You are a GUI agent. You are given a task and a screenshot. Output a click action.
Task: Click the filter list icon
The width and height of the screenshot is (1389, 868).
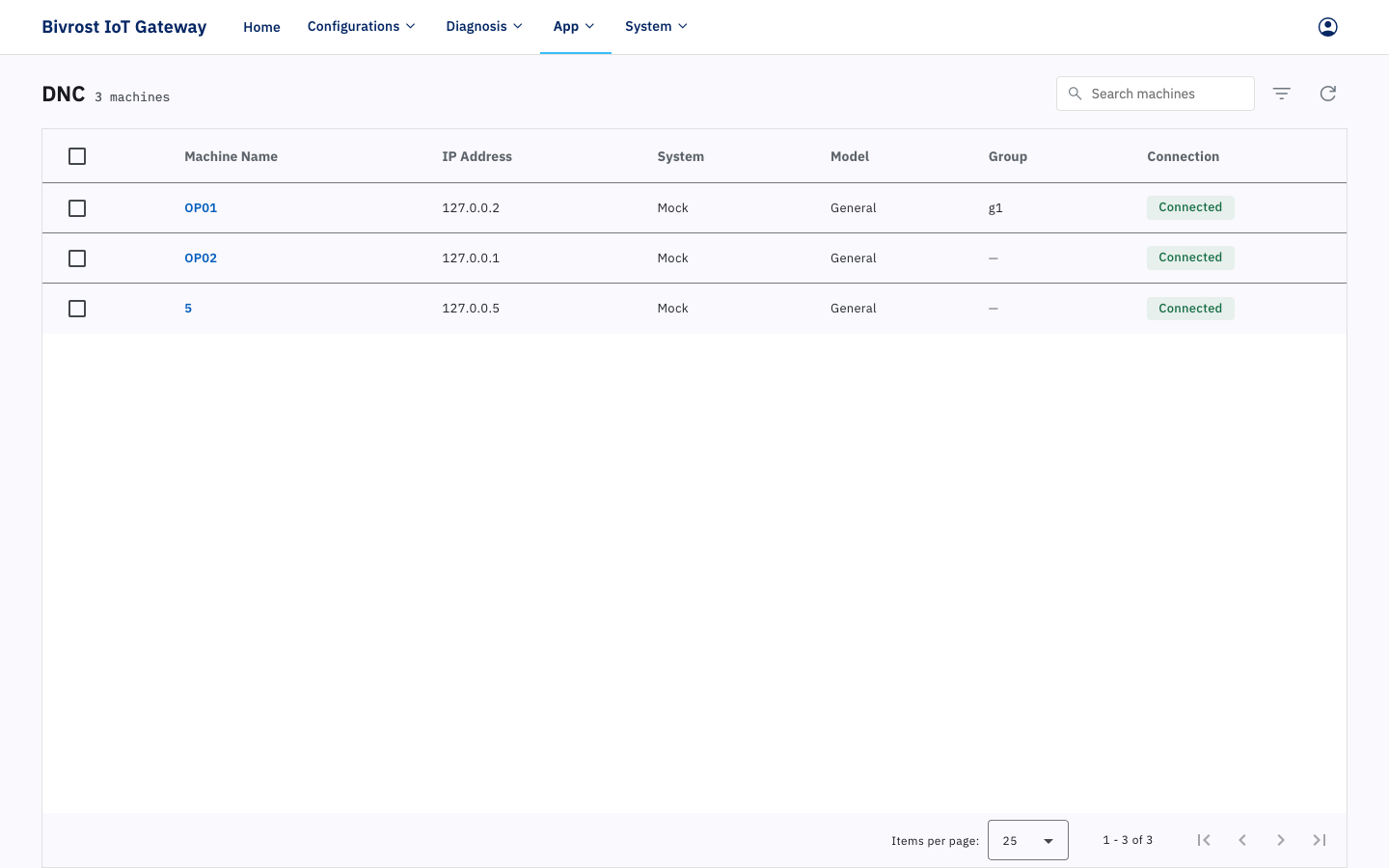coord(1281,94)
